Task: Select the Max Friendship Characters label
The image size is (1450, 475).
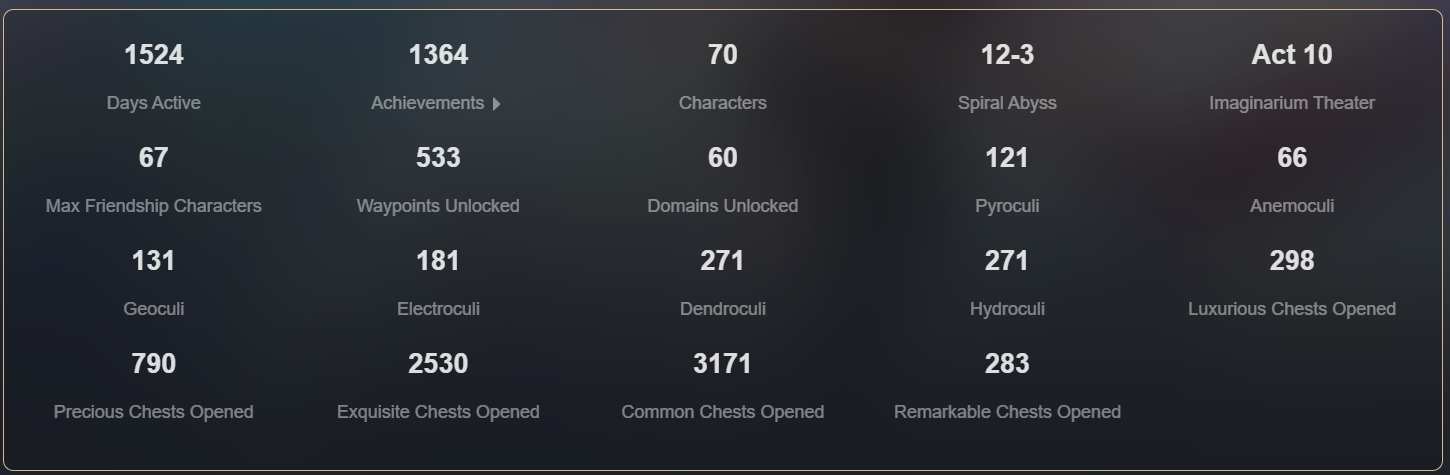Action: pyautogui.click(x=153, y=206)
